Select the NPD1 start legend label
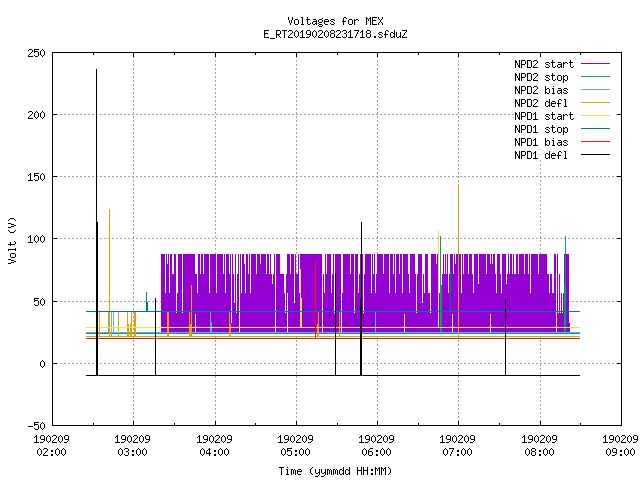This screenshot has height=480, width=640. tap(544, 116)
